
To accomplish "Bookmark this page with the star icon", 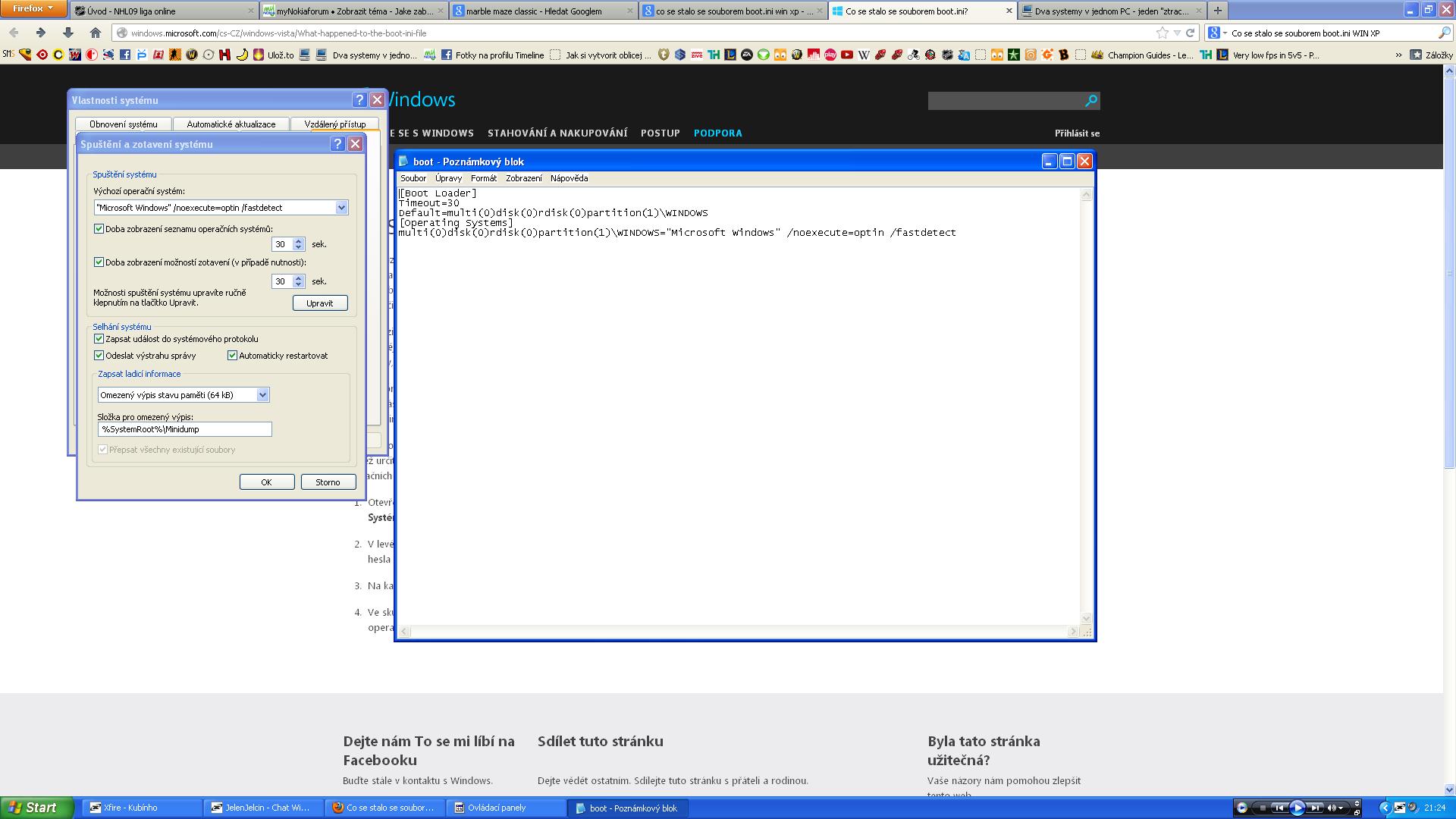I will (x=1162, y=33).
